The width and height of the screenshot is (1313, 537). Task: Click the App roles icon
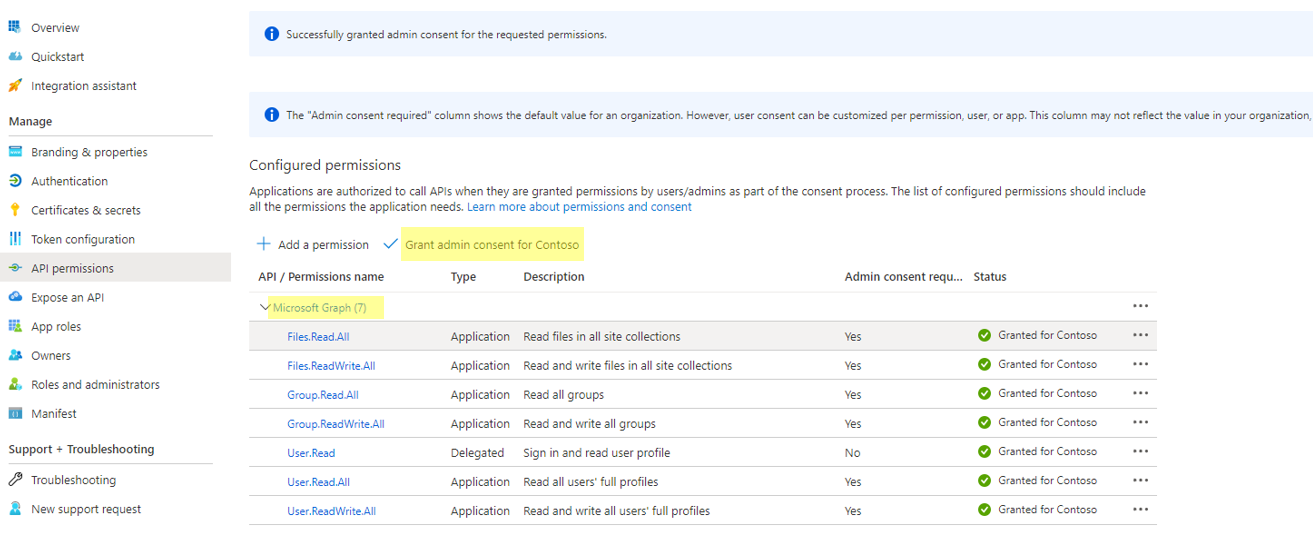pos(15,326)
